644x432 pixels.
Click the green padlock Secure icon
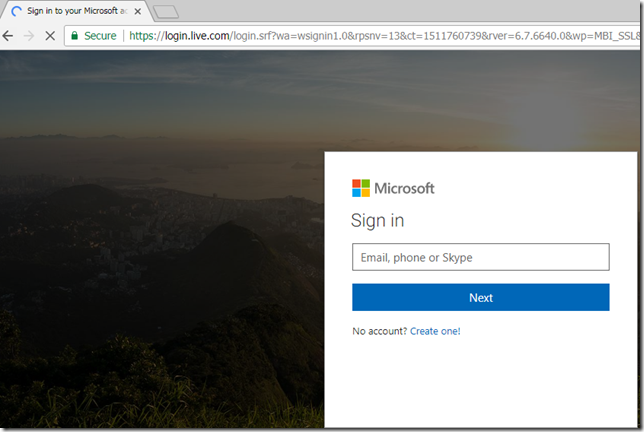(74, 36)
